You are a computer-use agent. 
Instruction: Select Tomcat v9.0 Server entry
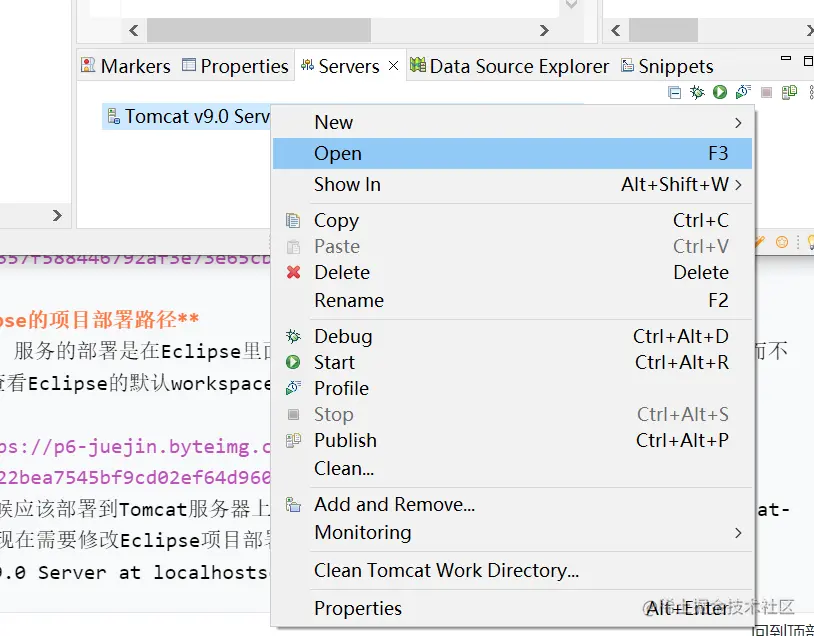(197, 117)
